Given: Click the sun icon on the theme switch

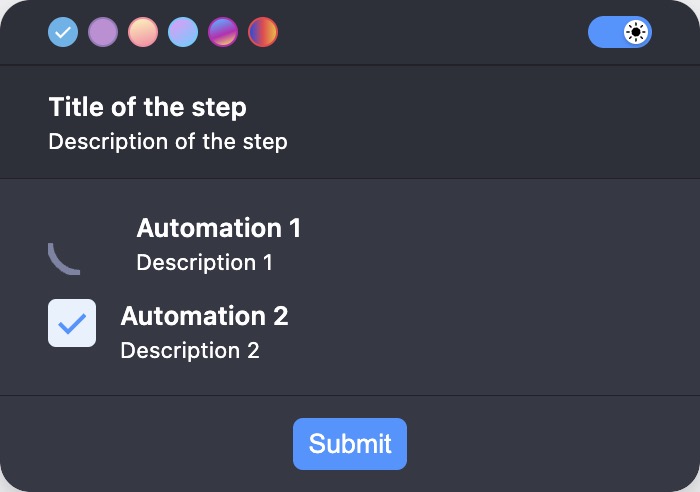Looking at the screenshot, I should (636, 32).
